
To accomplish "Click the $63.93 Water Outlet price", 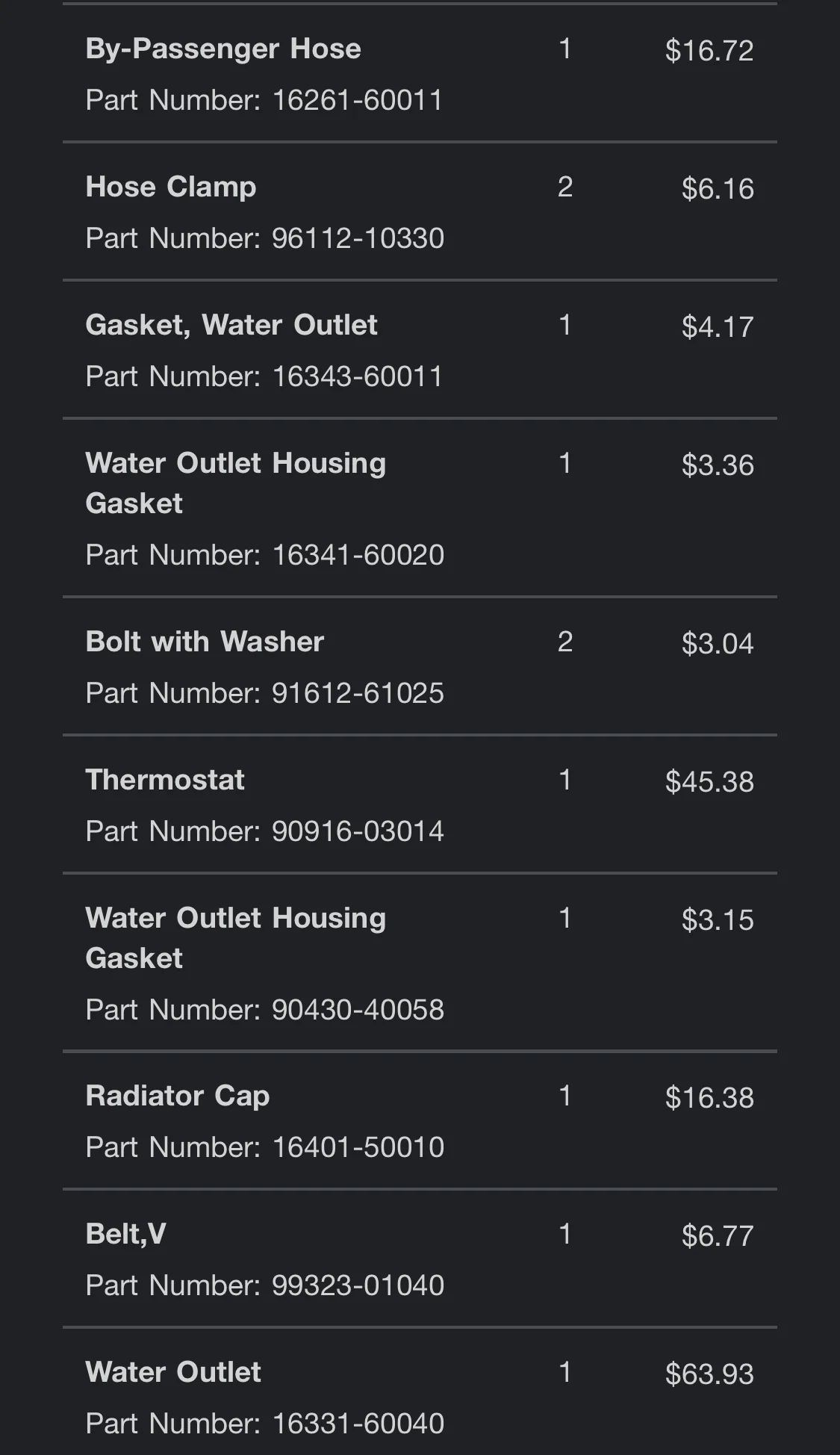I will (709, 1374).
